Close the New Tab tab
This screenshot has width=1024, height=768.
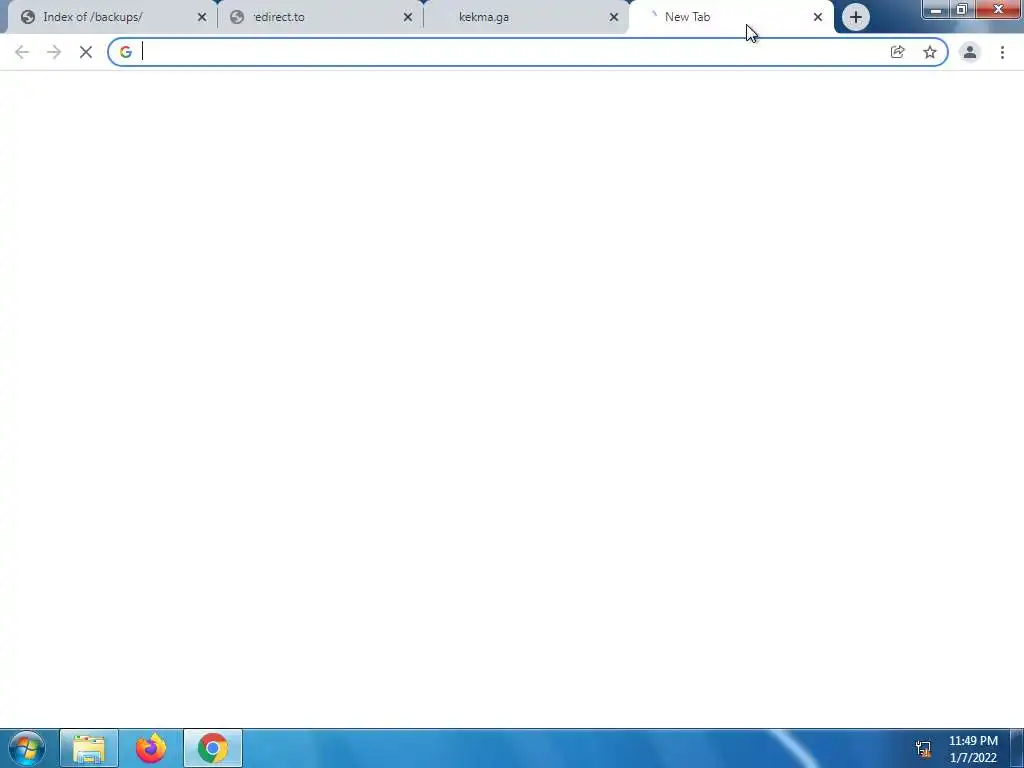pyautogui.click(x=818, y=17)
